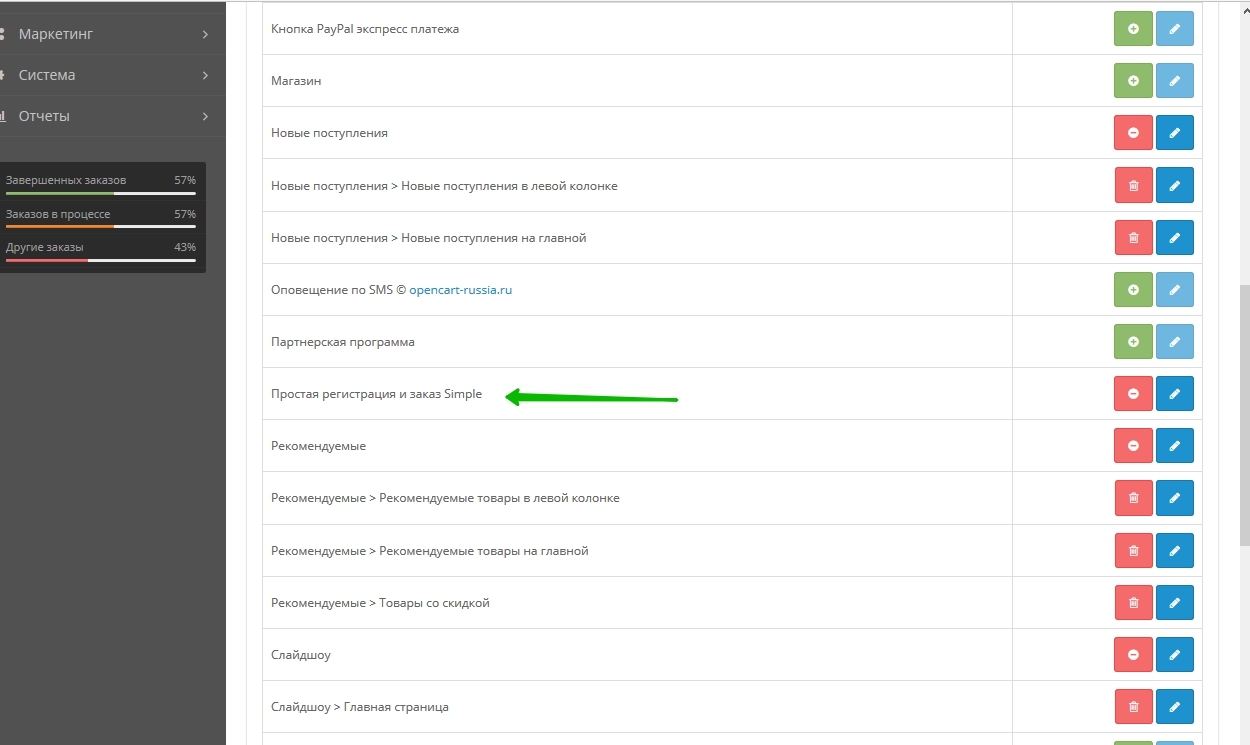Image resolution: width=1250 pixels, height=745 pixels.
Task: Edit the Слайдшоу module settings
Action: click(1175, 655)
